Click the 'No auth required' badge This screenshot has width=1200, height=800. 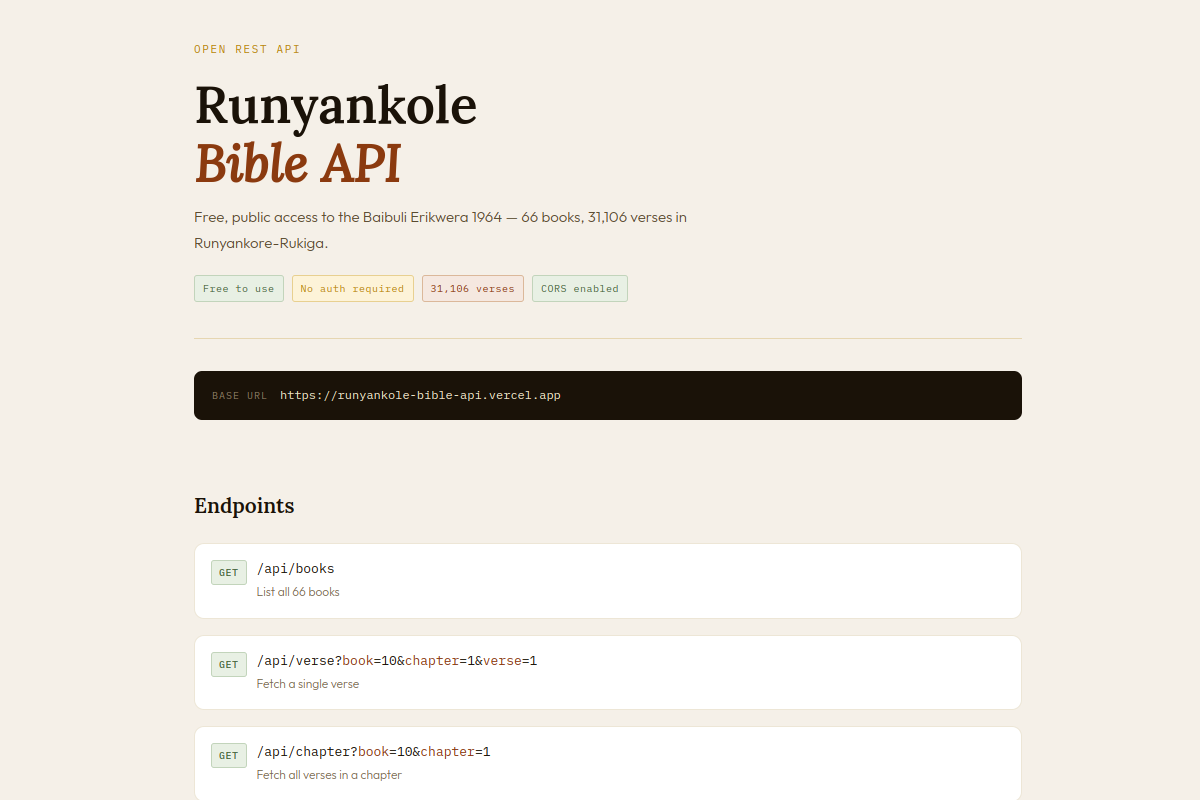tap(352, 288)
